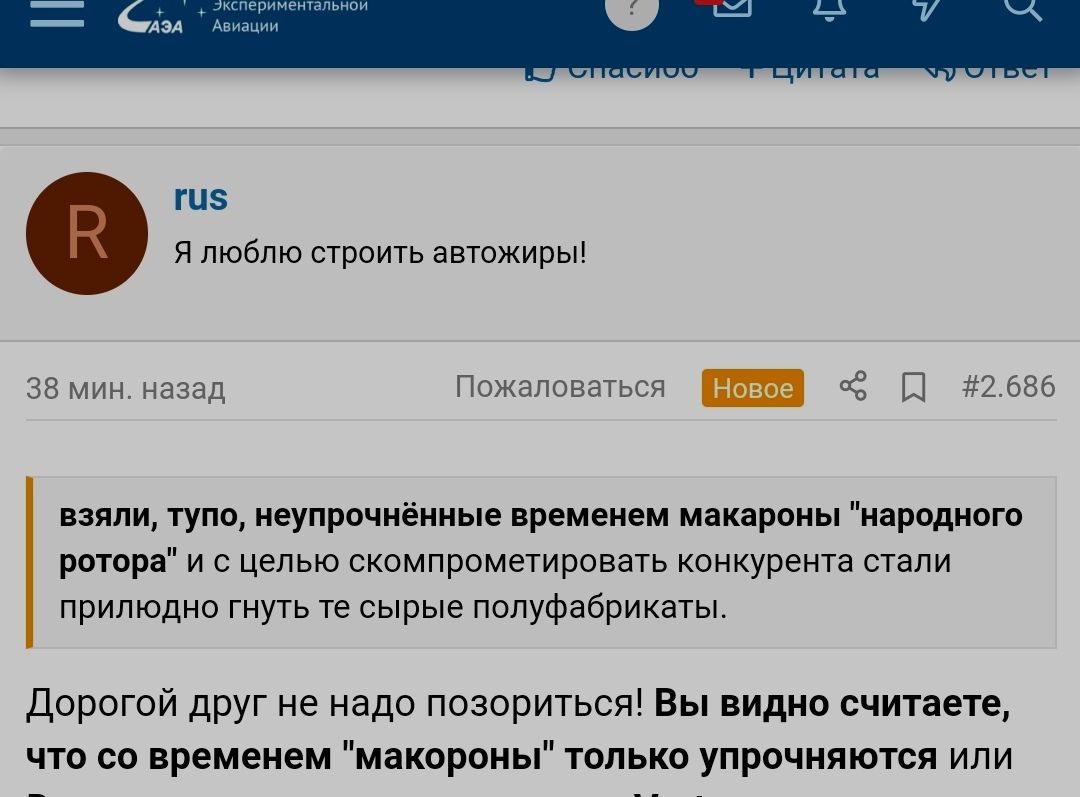Click the round R avatar of rus

tap(86, 233)
